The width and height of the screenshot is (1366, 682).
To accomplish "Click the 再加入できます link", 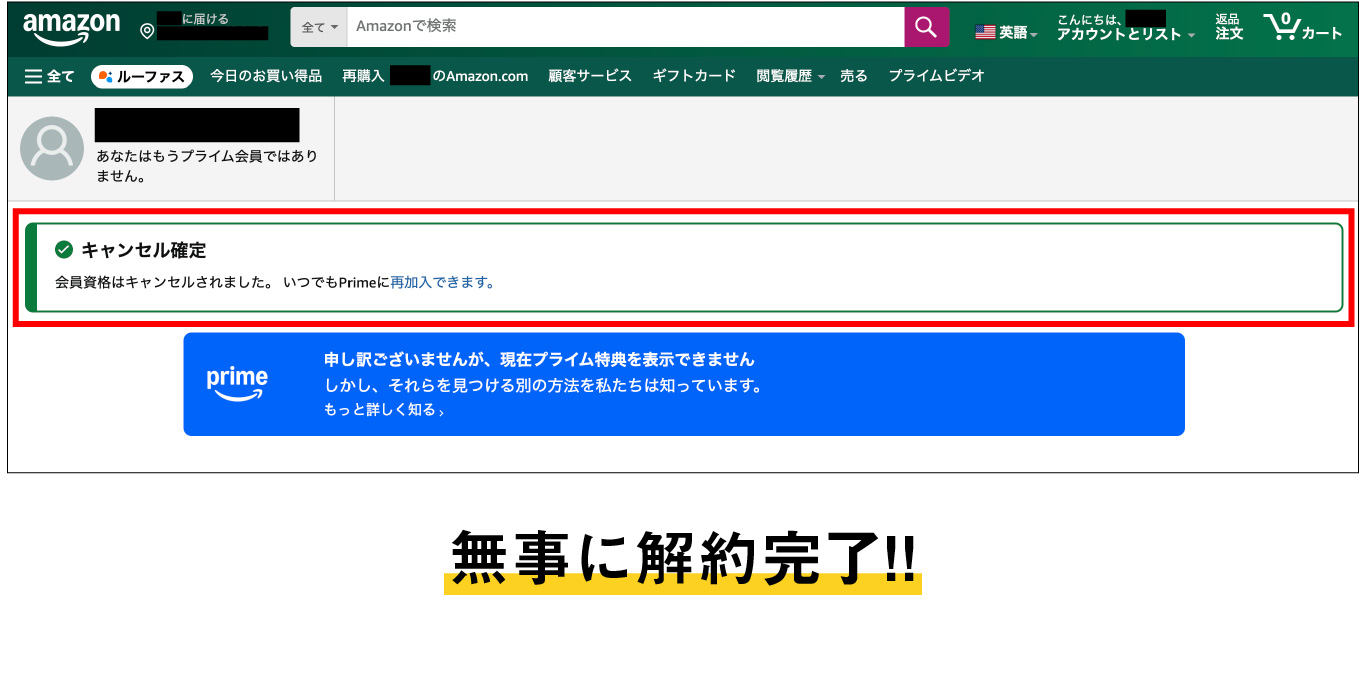I will pos(442,282).
